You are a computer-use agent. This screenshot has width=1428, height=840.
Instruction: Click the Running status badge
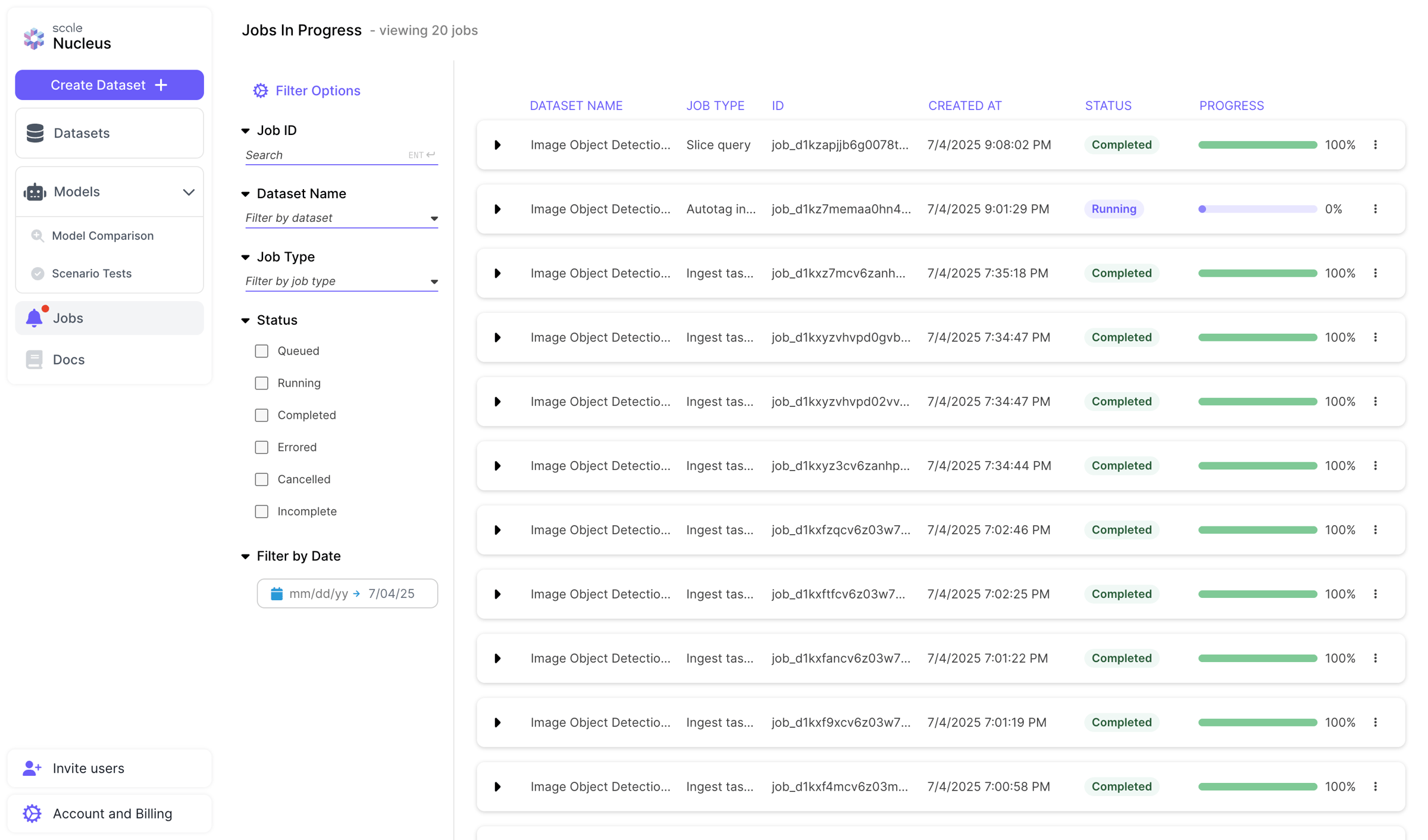1113,209
